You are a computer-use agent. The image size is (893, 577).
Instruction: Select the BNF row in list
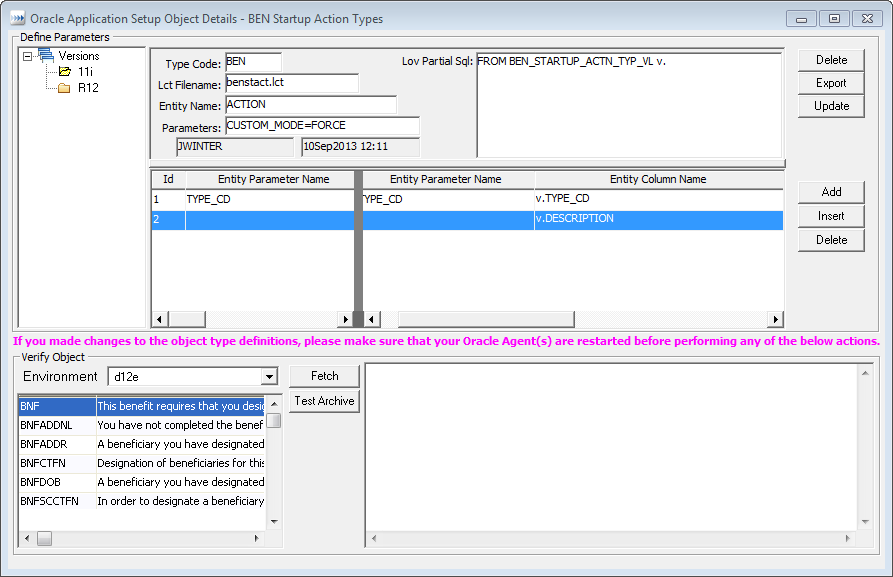(x=142, y=406)
